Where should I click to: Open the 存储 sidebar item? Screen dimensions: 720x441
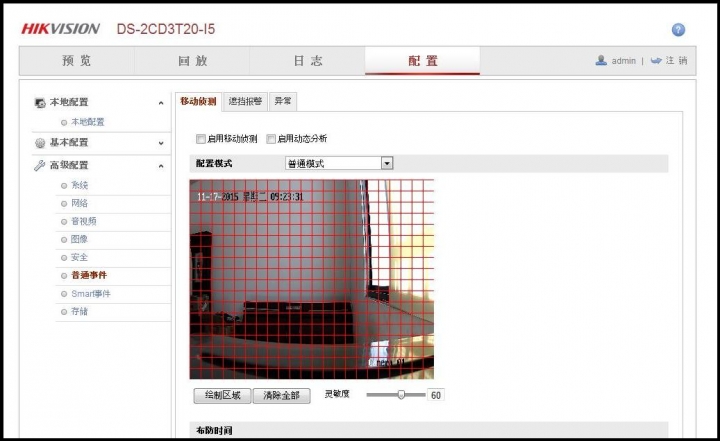coord(79,311)
